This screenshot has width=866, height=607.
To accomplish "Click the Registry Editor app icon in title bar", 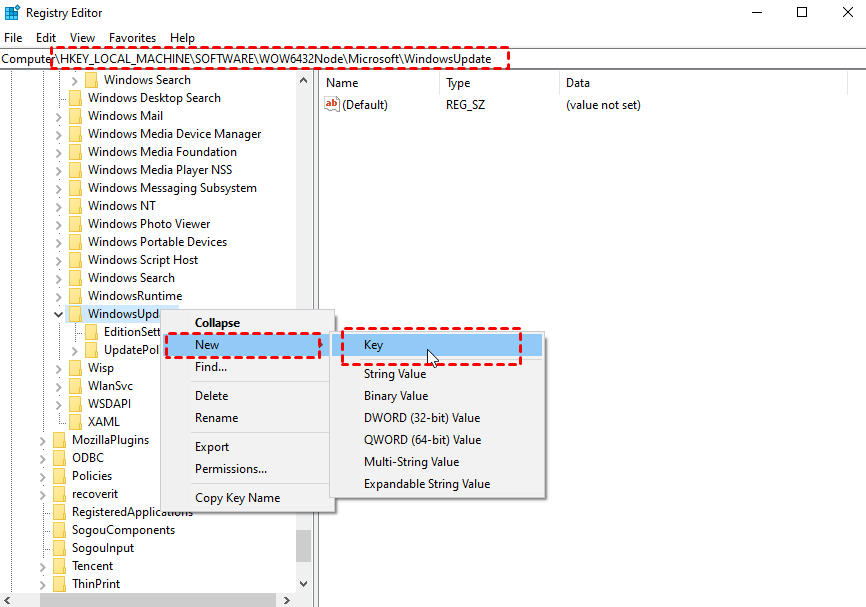I will click(x=12, y=12).
